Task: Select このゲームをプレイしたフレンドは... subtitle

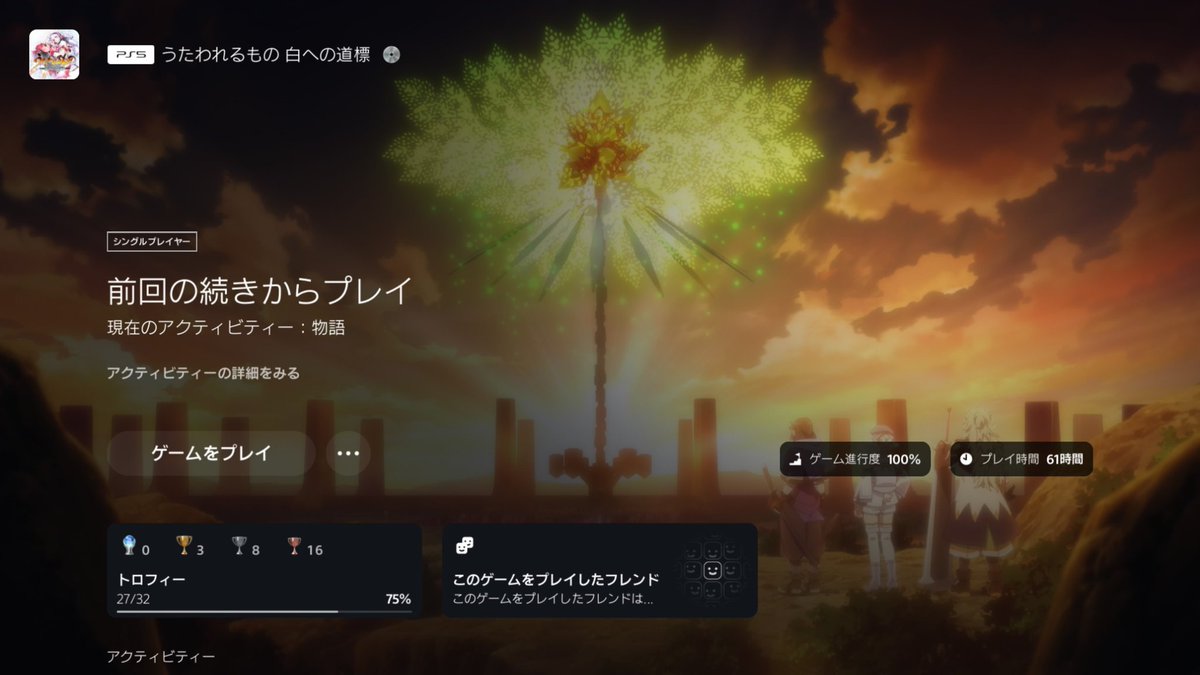Action: point(553,599)
